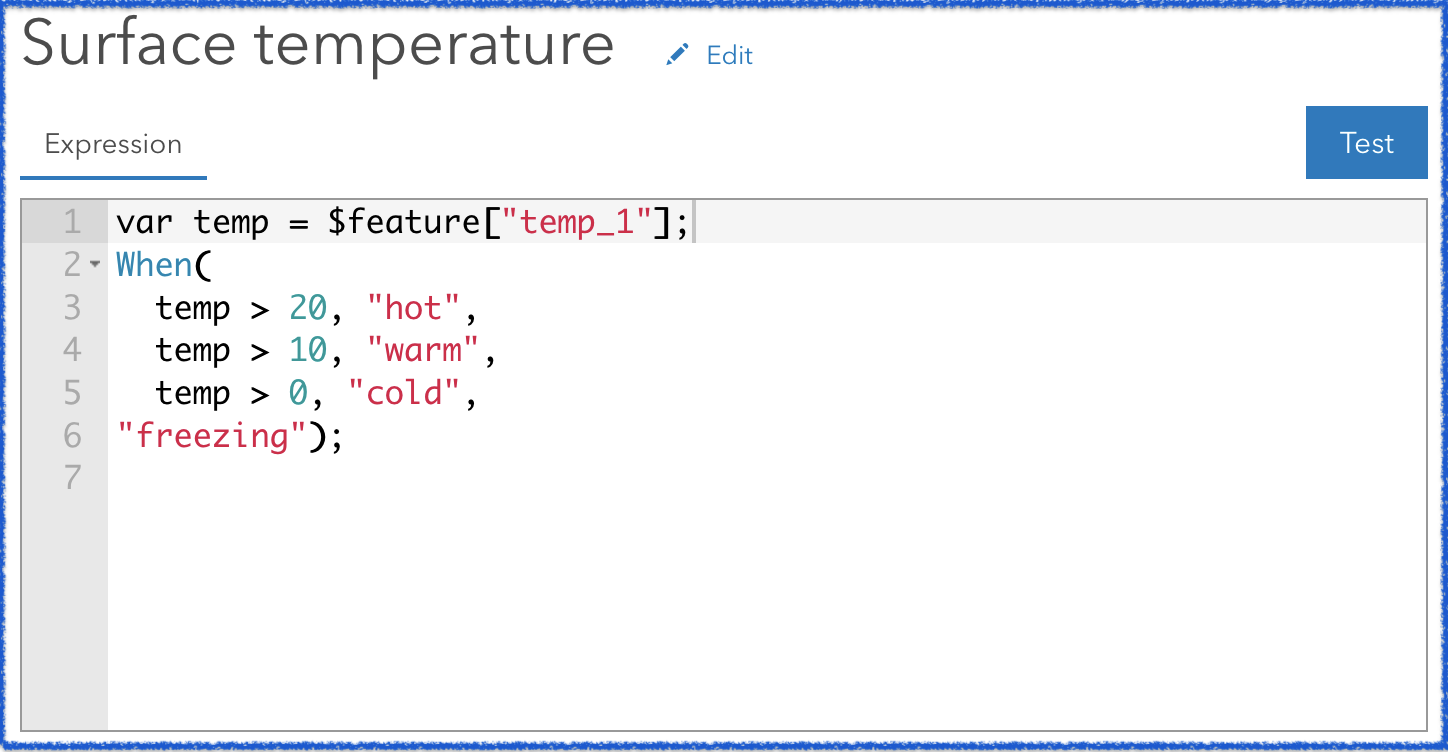Click the Surface temperature title text
The width and height of the screenshot is (1448, 752).
tap(318, 44)
